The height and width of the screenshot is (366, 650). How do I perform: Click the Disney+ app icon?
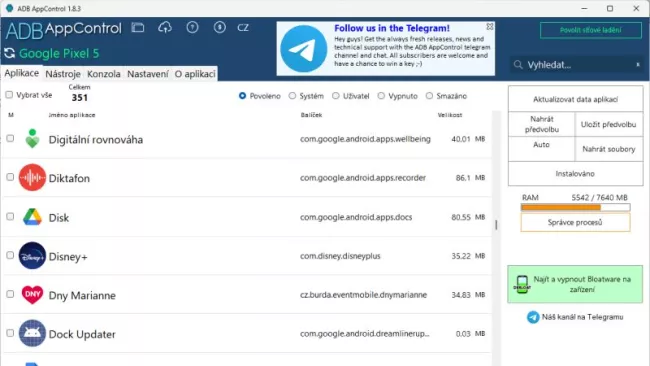point(32,255)
